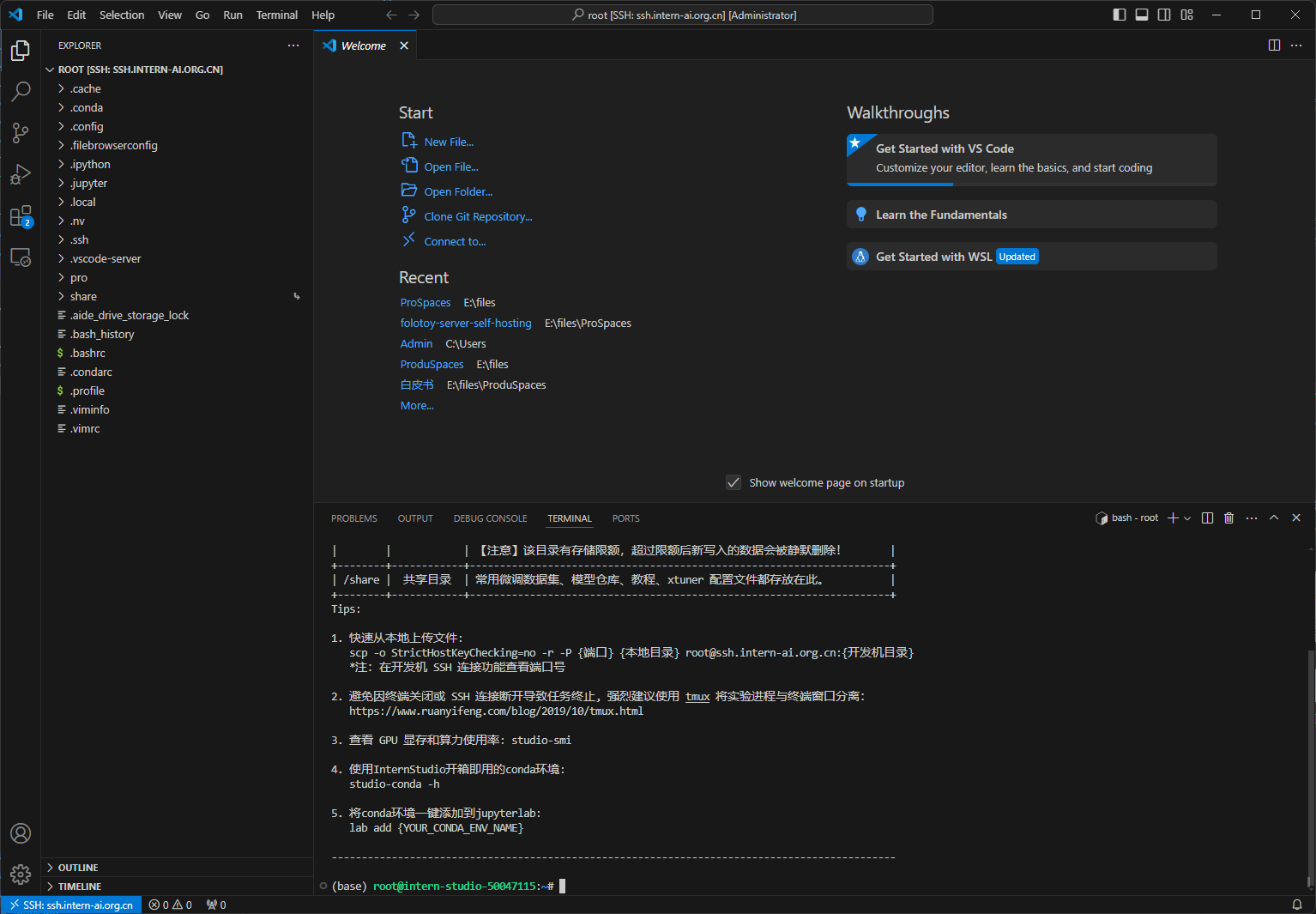Toggle the secondary side bar layout icon
This screenshot has width=1316, height=914.
coord(1164,15)
